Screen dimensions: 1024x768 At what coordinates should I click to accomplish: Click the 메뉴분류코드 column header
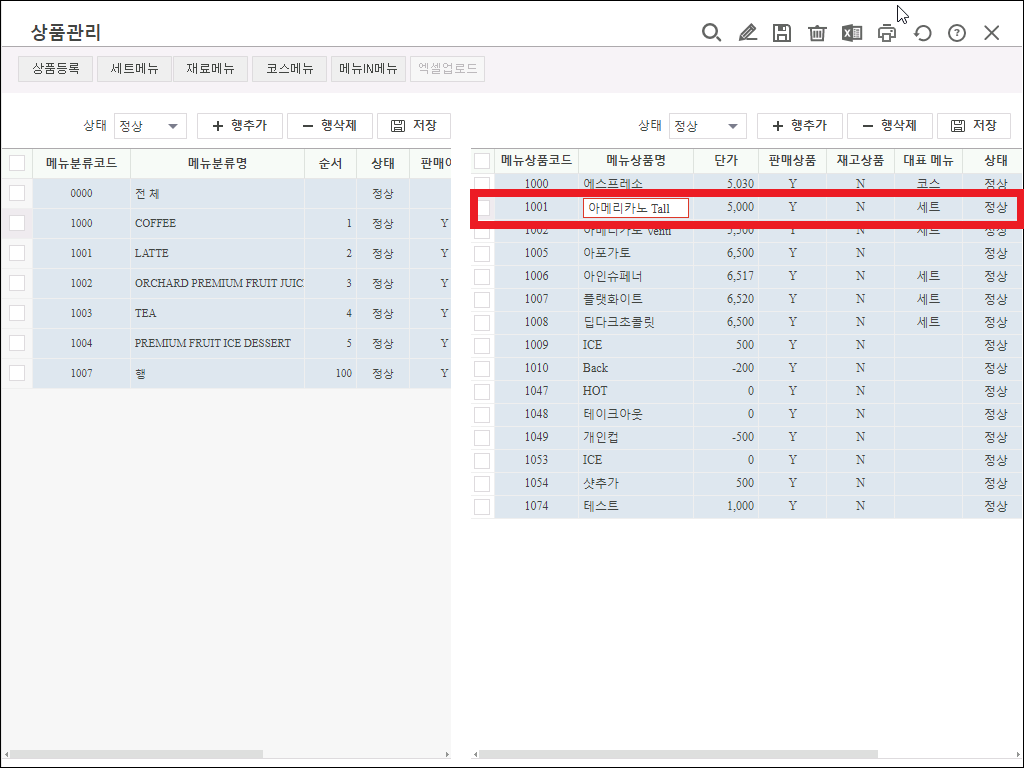tap(82, 163)
